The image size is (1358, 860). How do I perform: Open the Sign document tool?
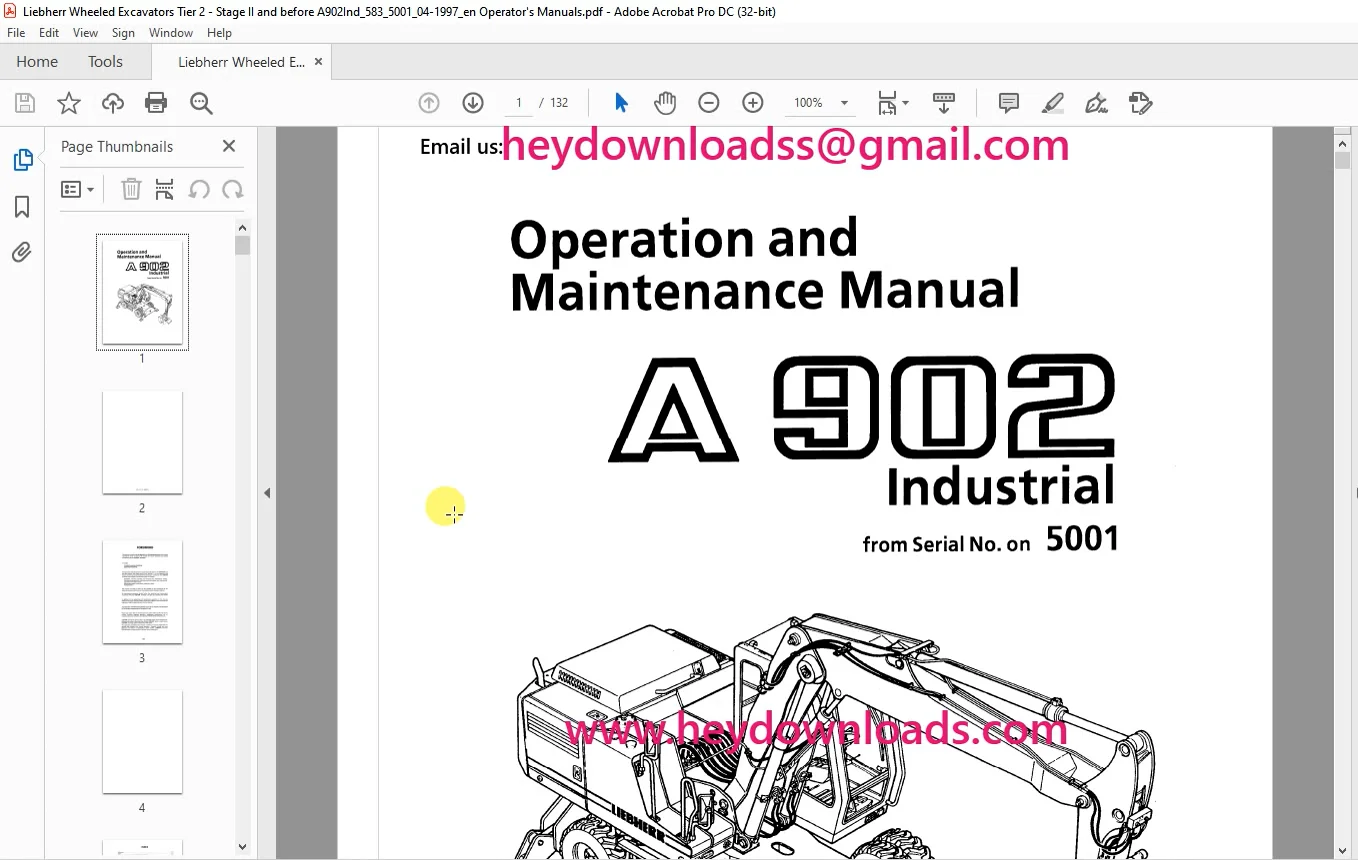1097,103
